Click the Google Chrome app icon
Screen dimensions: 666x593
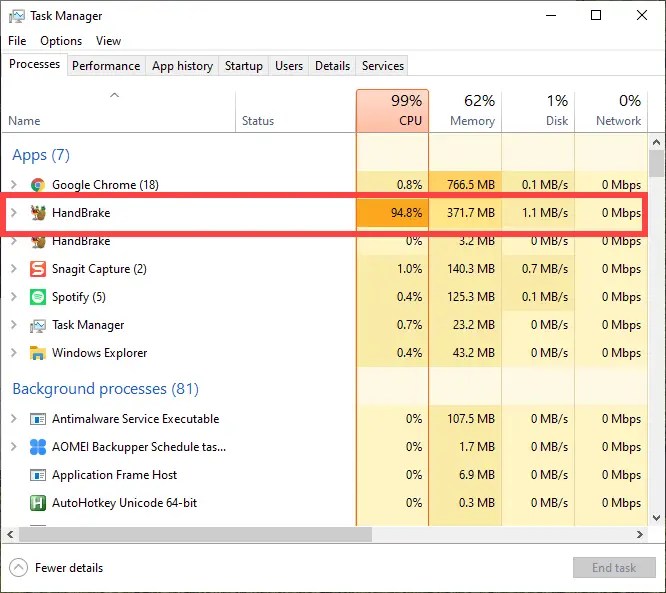coord(38,185)
